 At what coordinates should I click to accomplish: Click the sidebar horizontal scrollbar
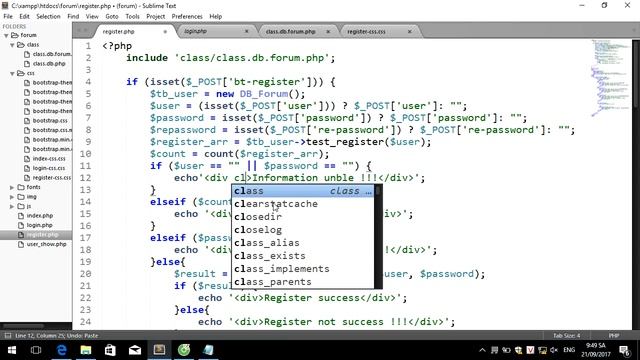(x=24, y=326)
